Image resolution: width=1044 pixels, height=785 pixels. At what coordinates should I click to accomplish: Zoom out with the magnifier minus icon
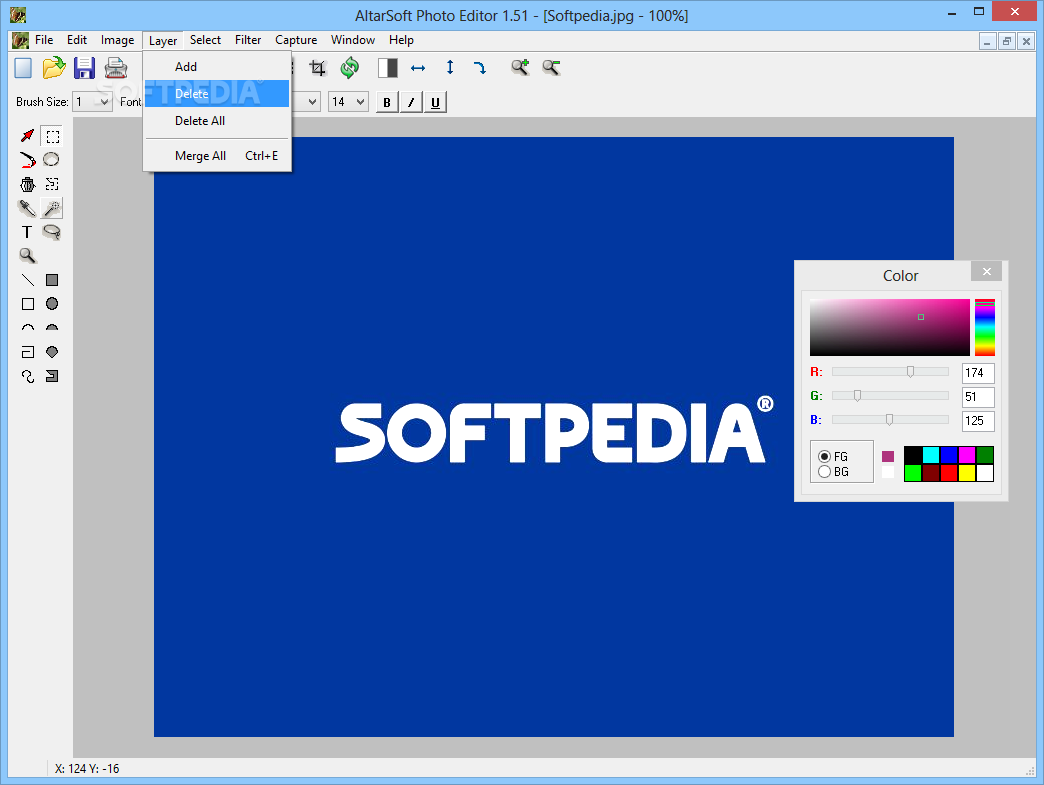(551, 67)
